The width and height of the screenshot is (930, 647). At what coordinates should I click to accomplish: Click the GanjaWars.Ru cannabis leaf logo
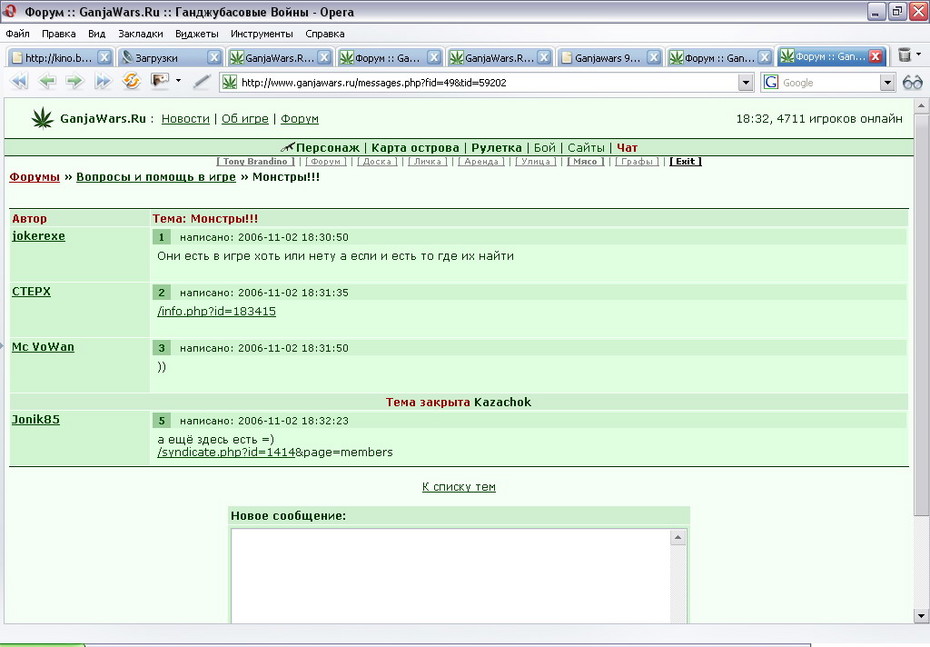[42, 118]
